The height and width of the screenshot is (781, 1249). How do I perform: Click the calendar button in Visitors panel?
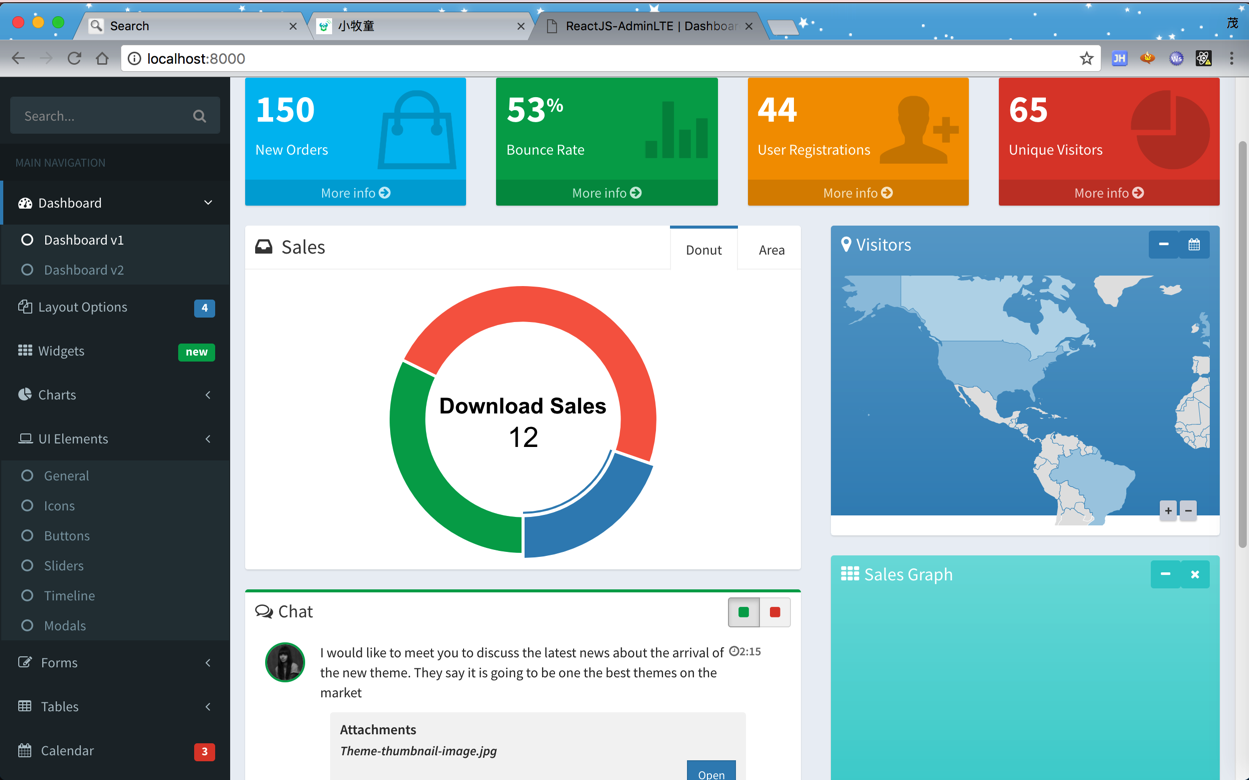tap(1194, 245)
